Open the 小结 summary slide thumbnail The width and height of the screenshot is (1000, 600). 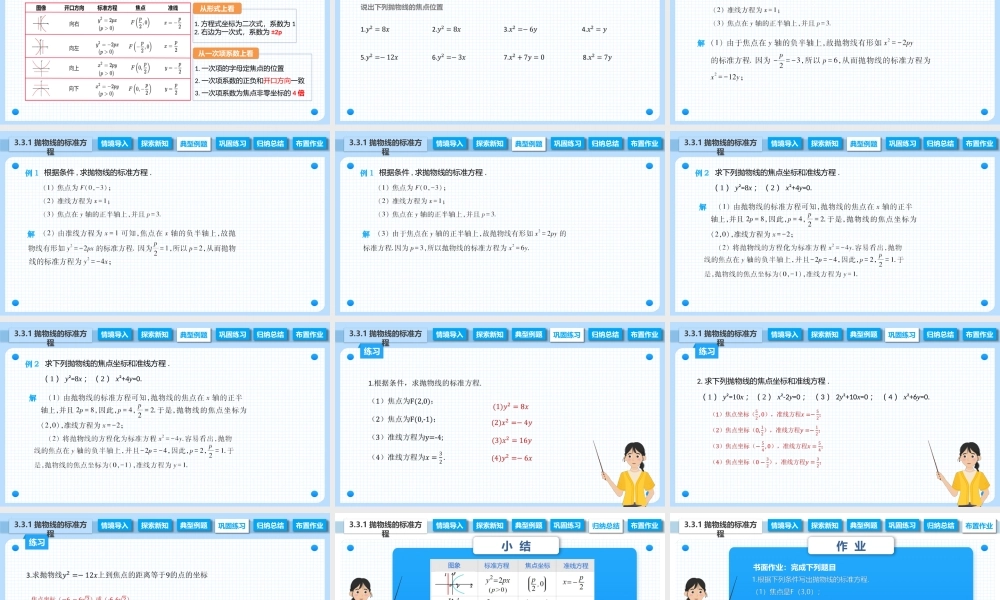point(499,557)
